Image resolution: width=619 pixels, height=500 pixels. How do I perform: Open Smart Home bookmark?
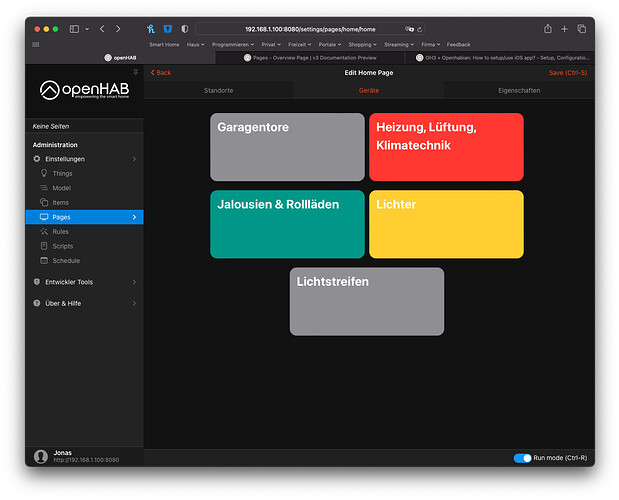pos(164,45)
